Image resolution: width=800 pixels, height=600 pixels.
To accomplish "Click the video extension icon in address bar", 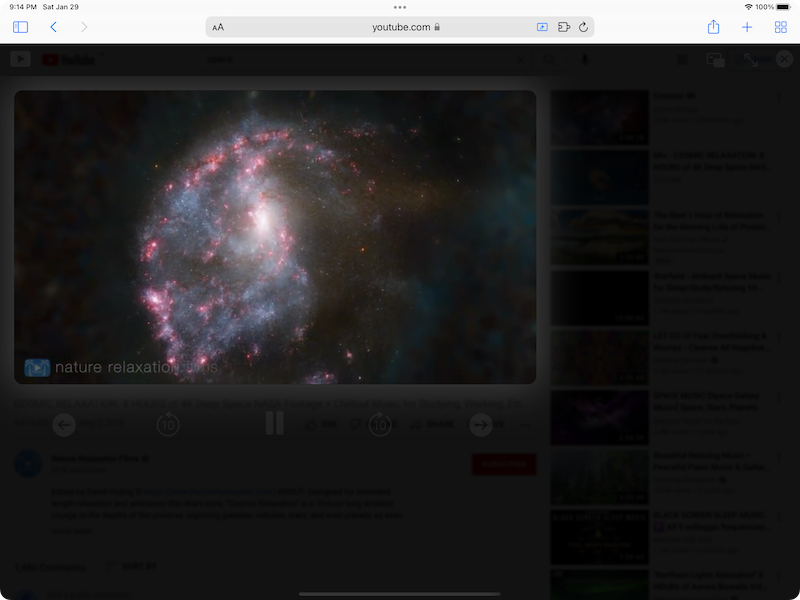I will (x=542, y=27).
